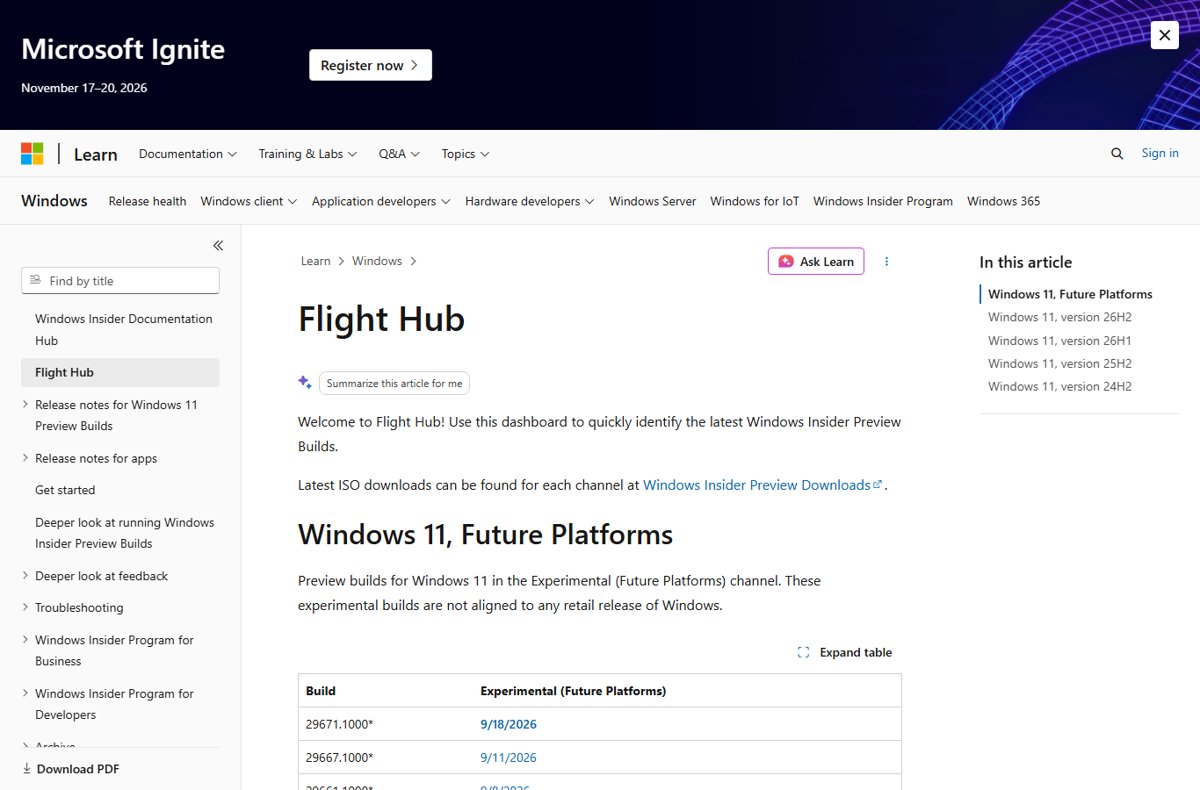Open the Windows for IoT nav item
This screenshot has height=790, width=1200.
click(x=755, y=201)
